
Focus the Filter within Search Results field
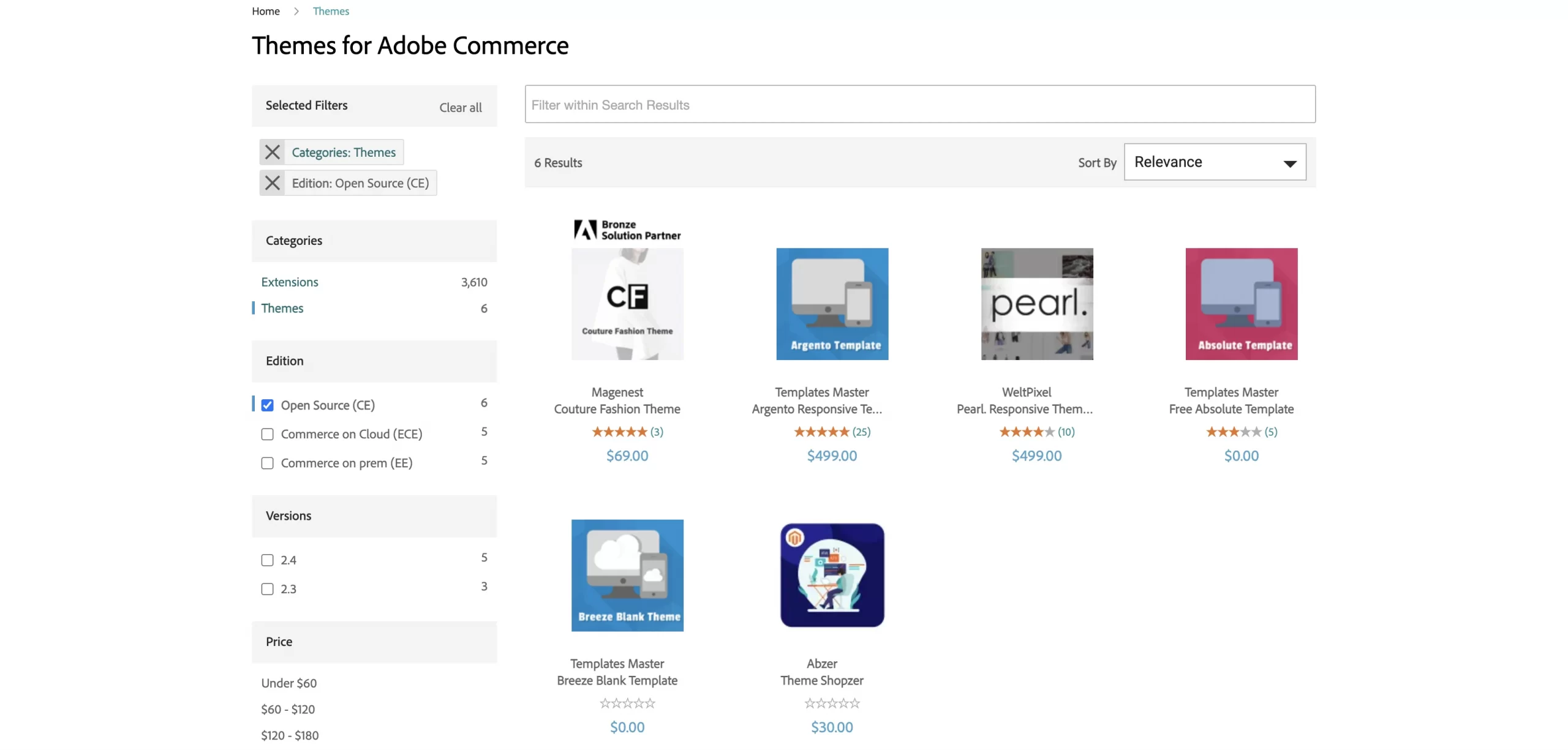pyautogui.click(x=919, y=105)
